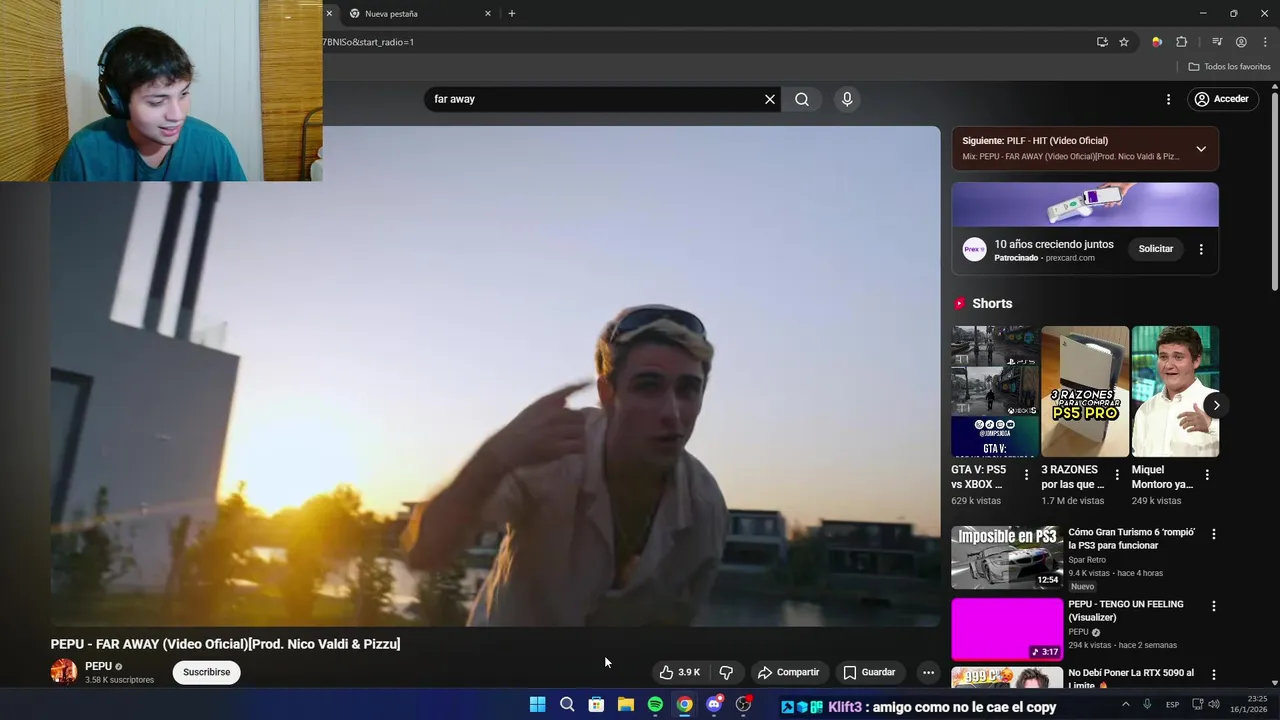The height and width of the screenshot is (720, 1280).
Task: Open OBS Studio from taskbar
Action: [x=743, y=705]
